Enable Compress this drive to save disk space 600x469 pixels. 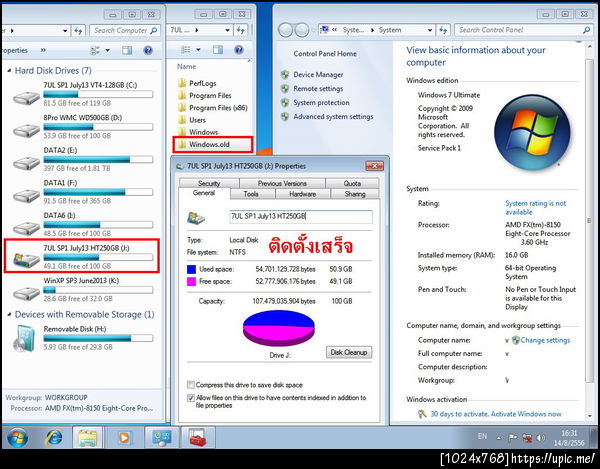point(191,384)
